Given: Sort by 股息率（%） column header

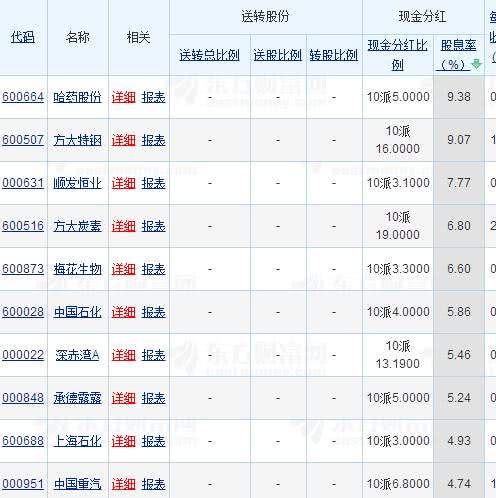Looking at the screenshot, I should [458, 55].
